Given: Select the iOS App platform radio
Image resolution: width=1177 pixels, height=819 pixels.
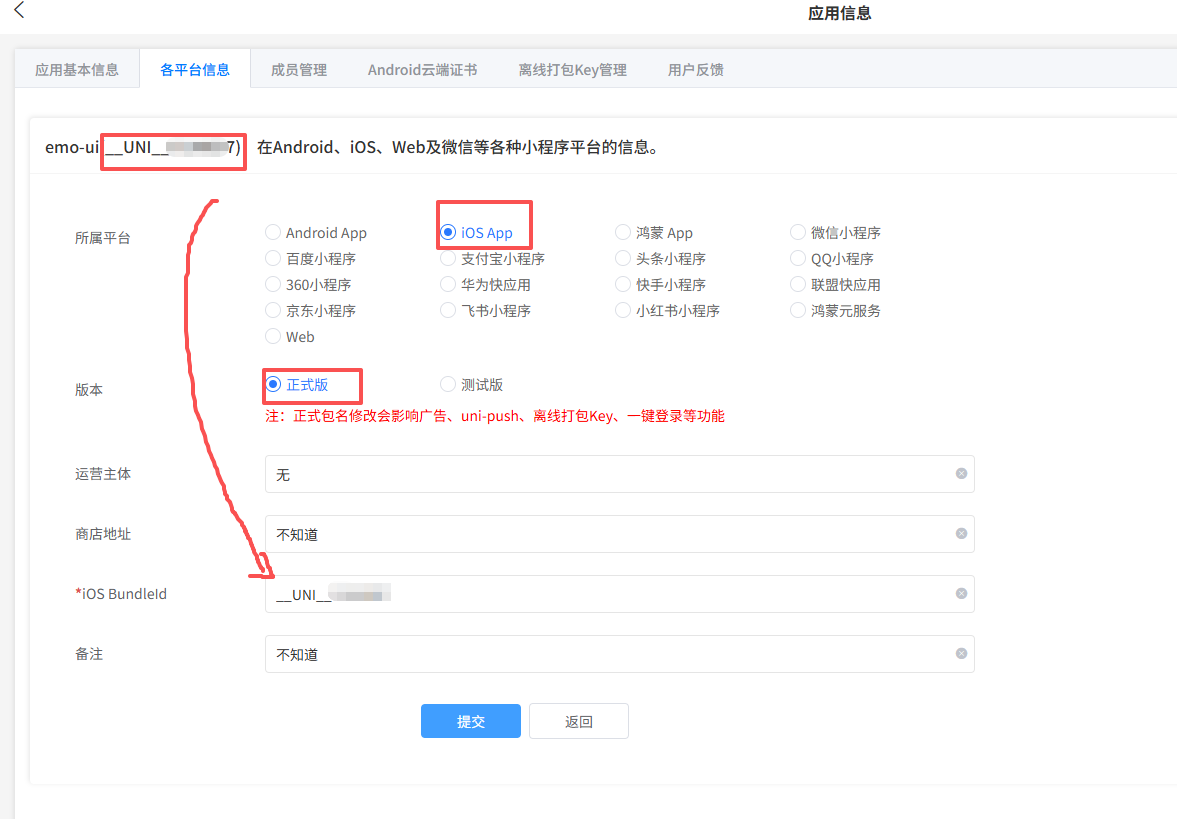Looking at the screenshot, I should 448,233.
